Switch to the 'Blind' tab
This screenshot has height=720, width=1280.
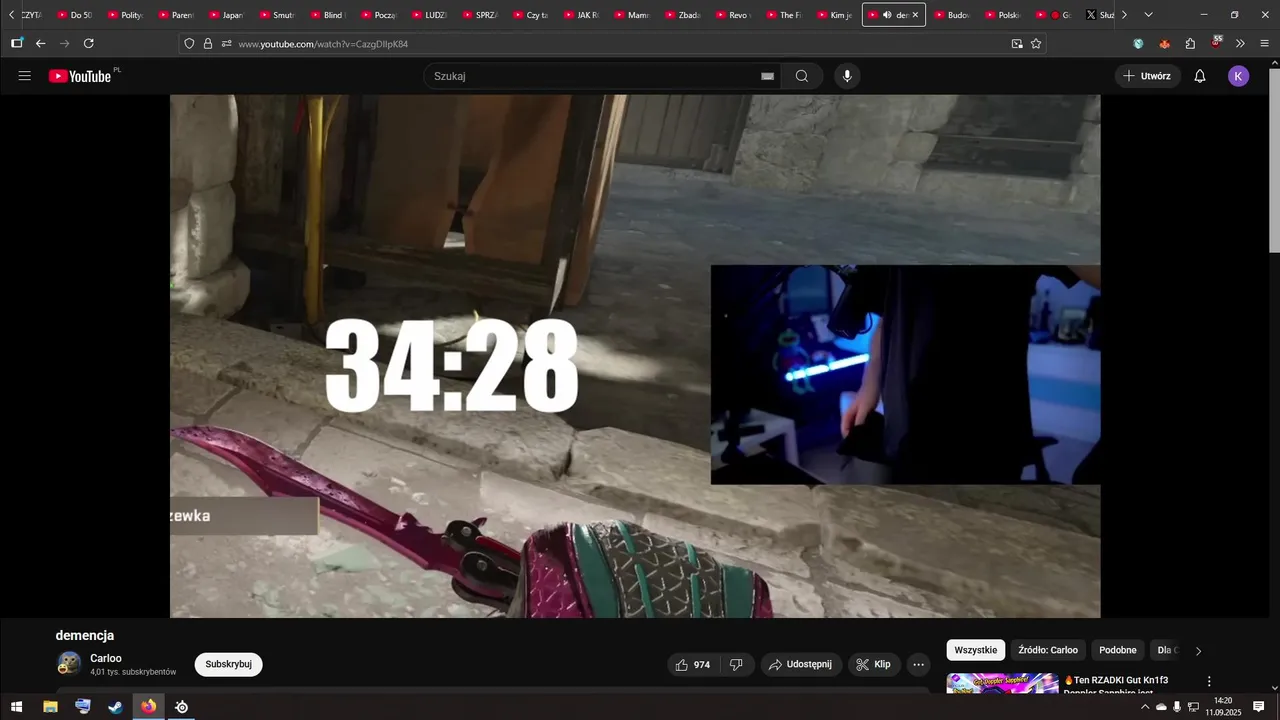[x=327, y=15]
